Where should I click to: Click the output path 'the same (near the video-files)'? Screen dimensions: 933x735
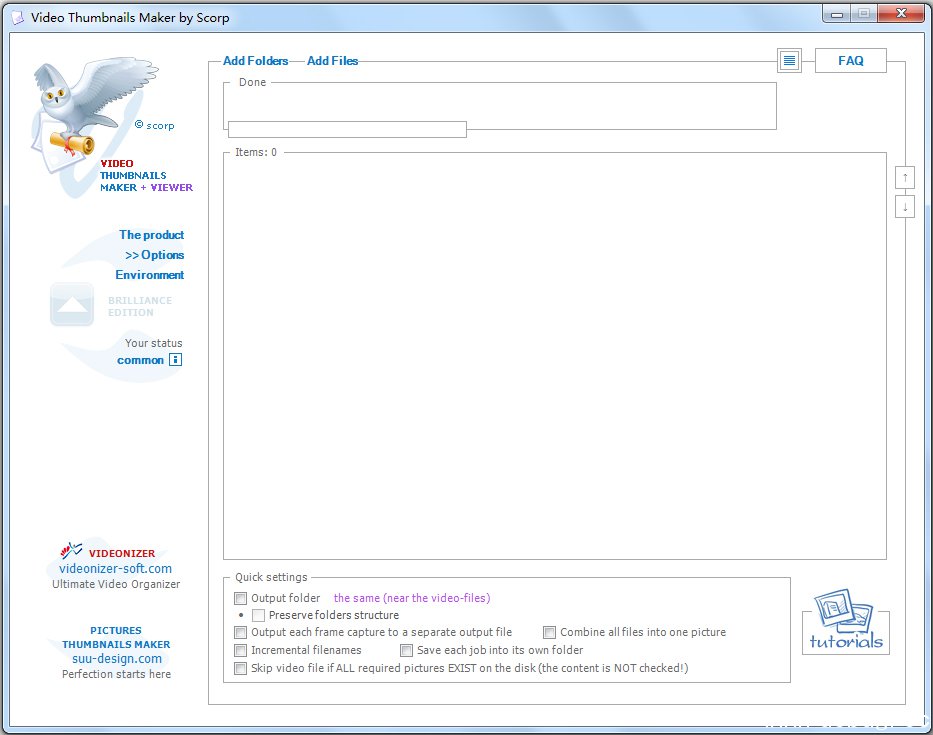click(x=411, y=598)
